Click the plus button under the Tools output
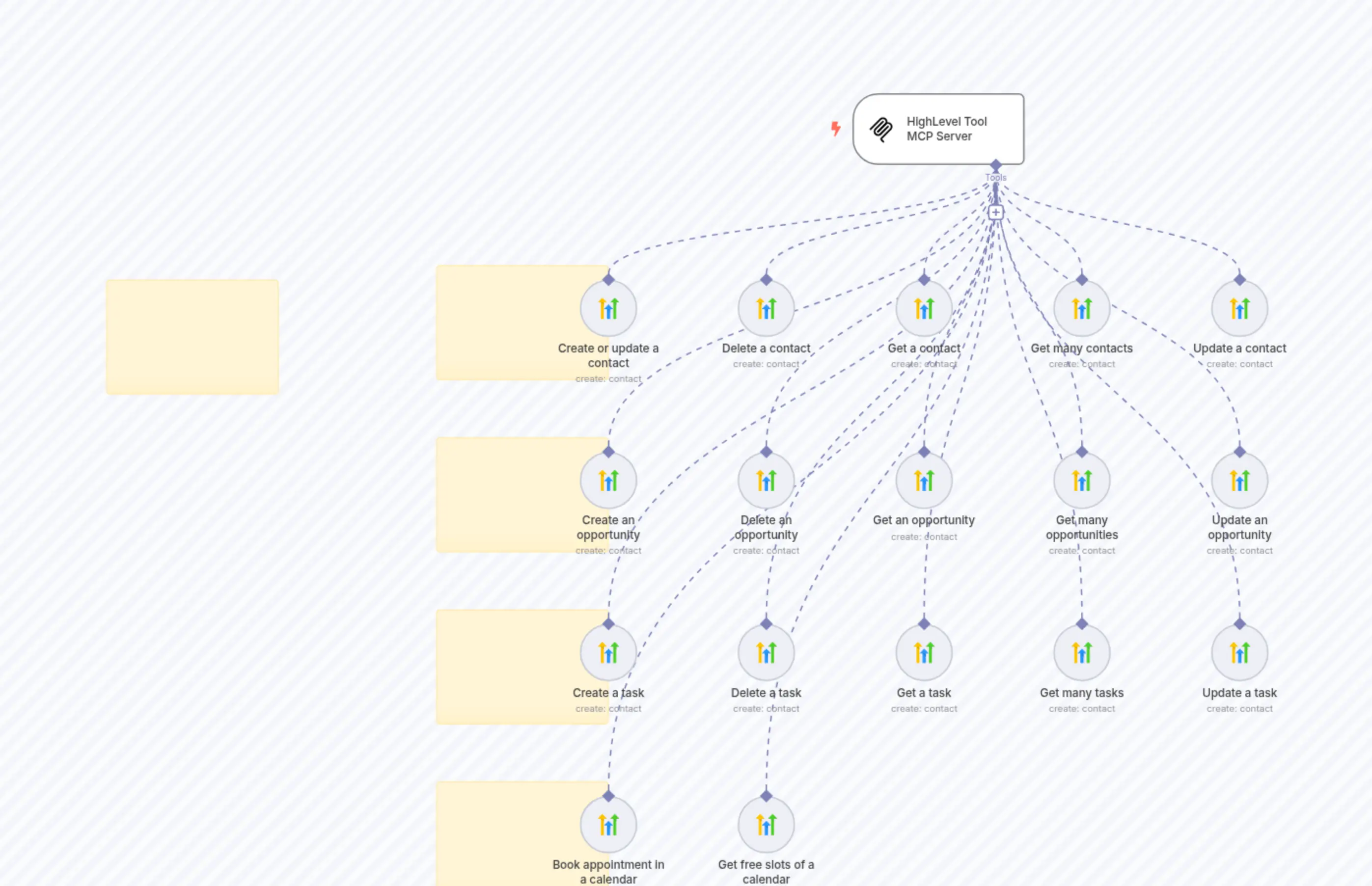The height and width of the screenshot is (886, 1372). tap(996, 212)
